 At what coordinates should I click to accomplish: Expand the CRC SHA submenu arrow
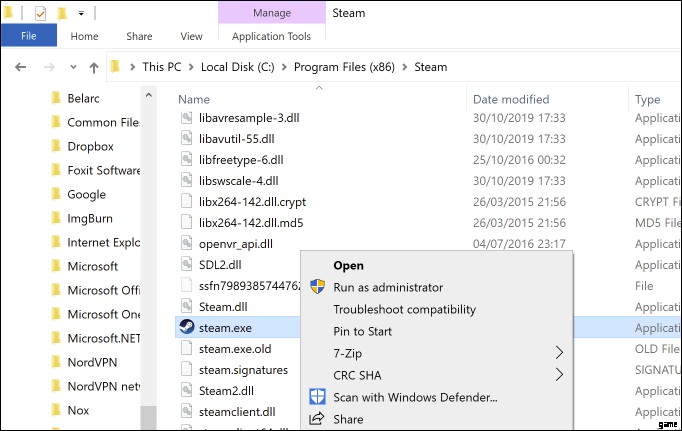click(x=559, y=375)
